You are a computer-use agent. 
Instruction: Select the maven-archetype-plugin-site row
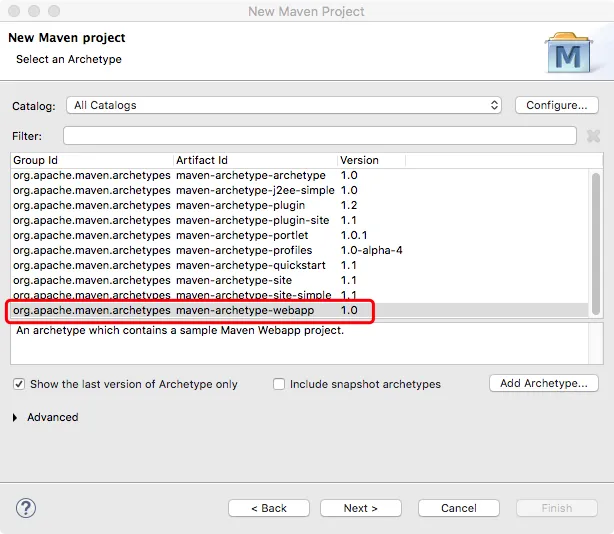[299, 220]
